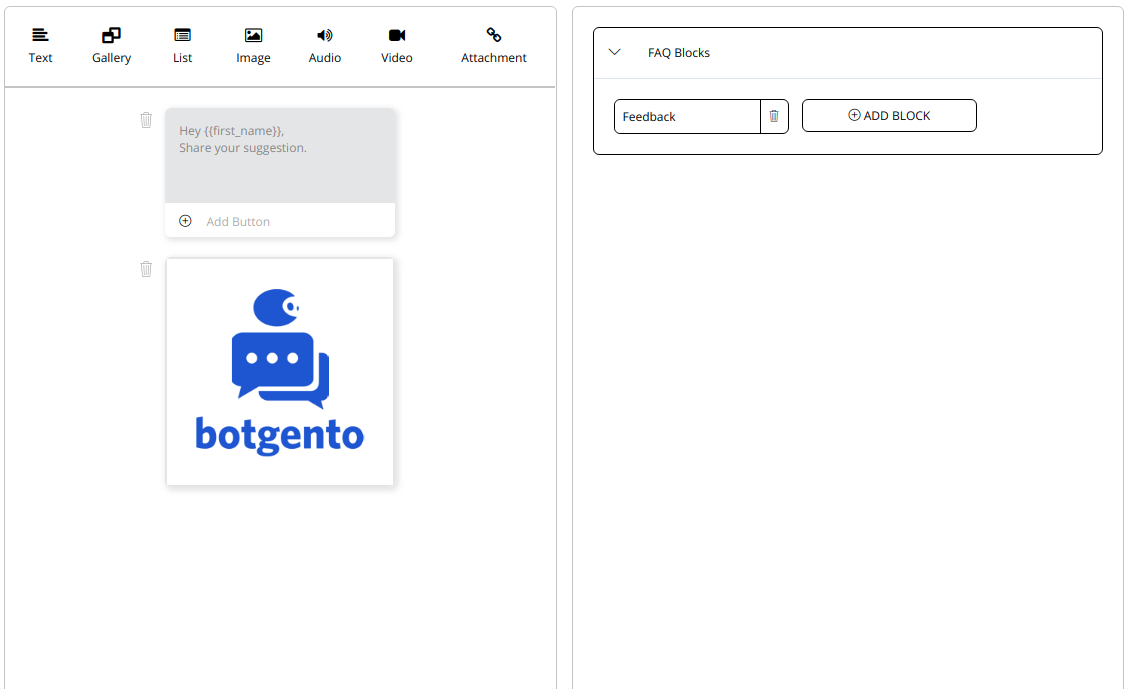Select the botgento logo image
The image size is (1127, 689).
click(x=280, y=372)
